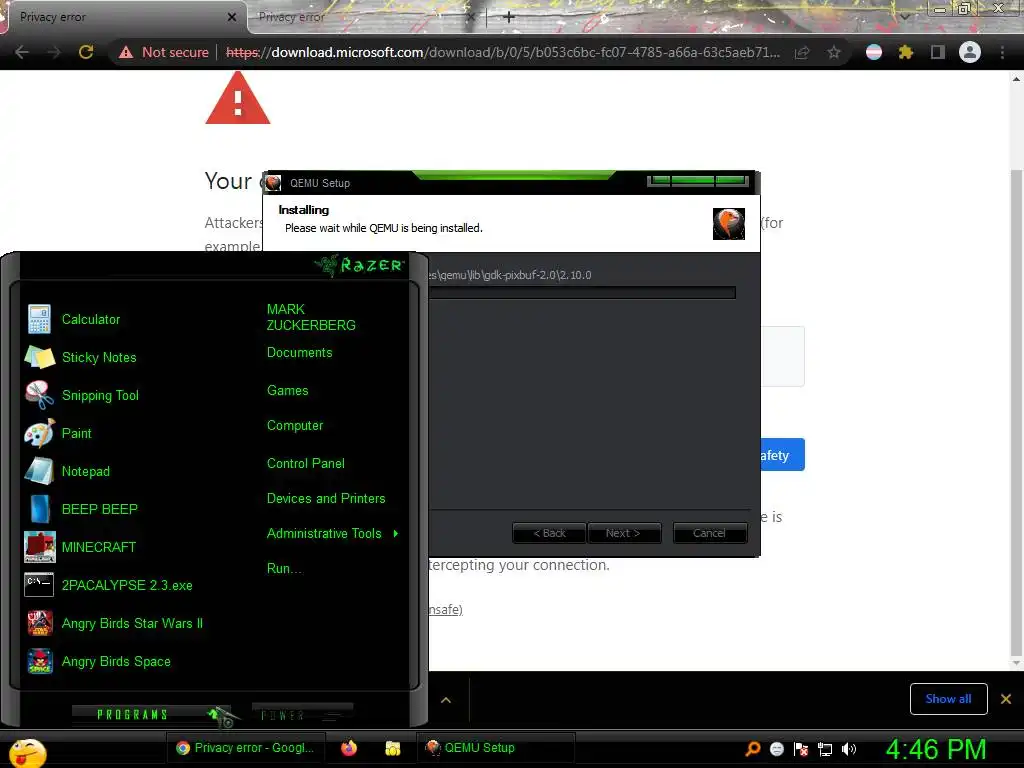Close the downloads bar

(x=1006, y=699)
